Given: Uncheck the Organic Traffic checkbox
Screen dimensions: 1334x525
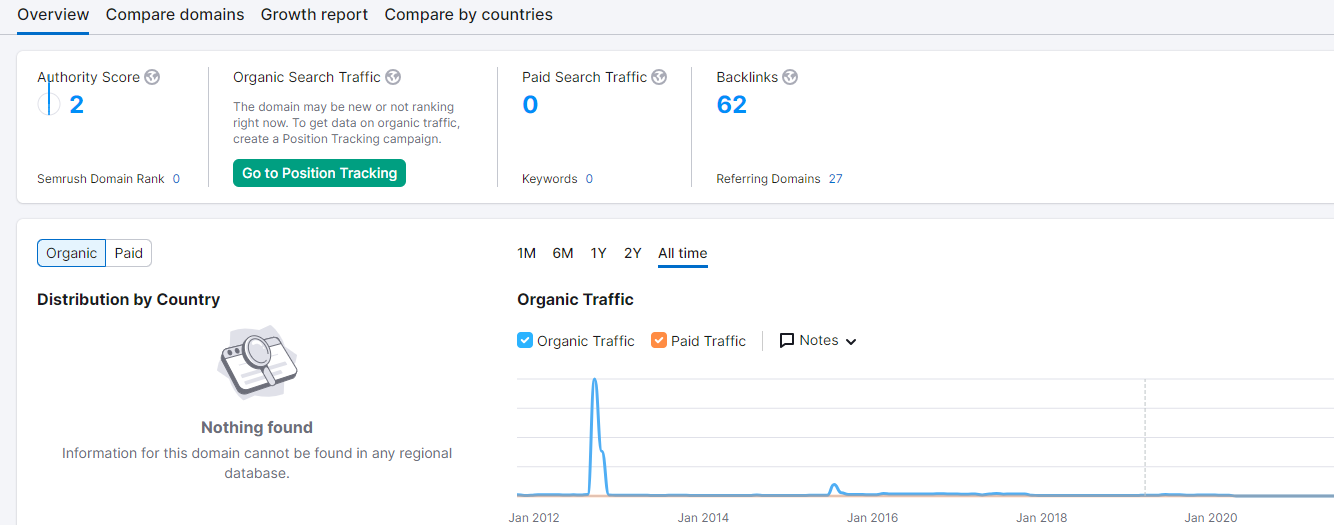Looking at the screenshot, I should pyautogui.click(x=525, y=340).
